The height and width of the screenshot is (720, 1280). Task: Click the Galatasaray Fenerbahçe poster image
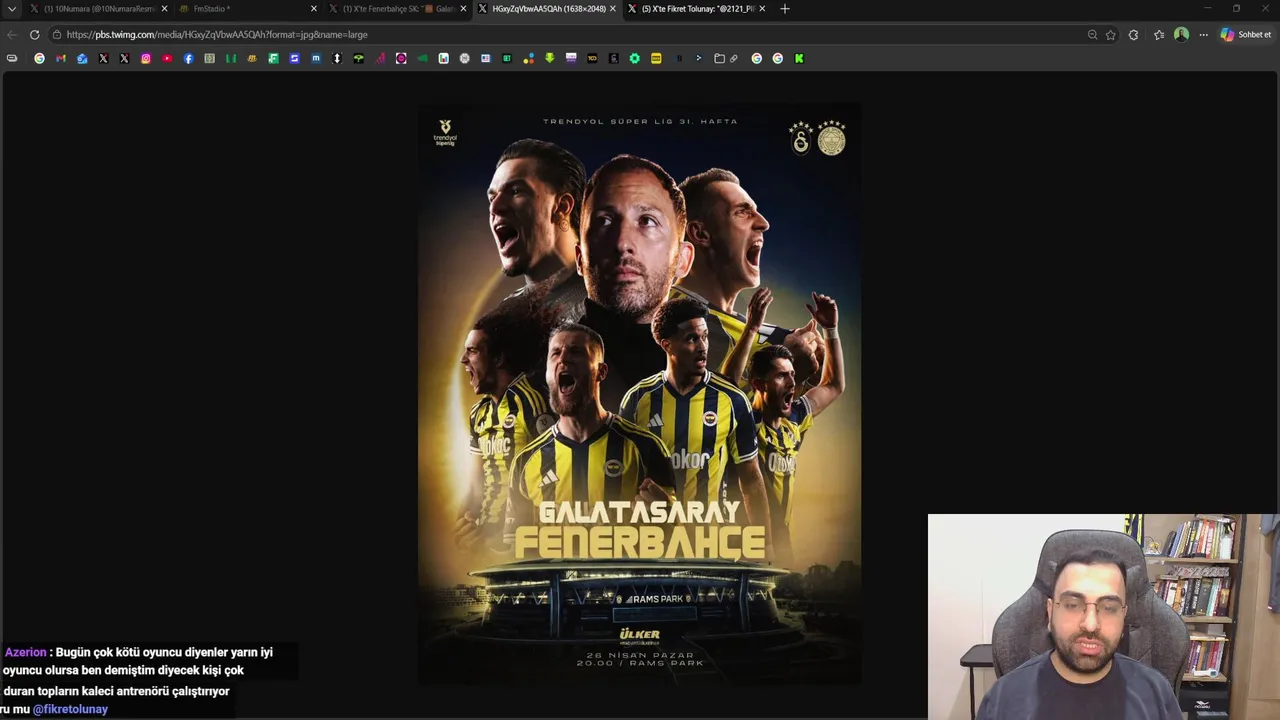tap(639, 394)
